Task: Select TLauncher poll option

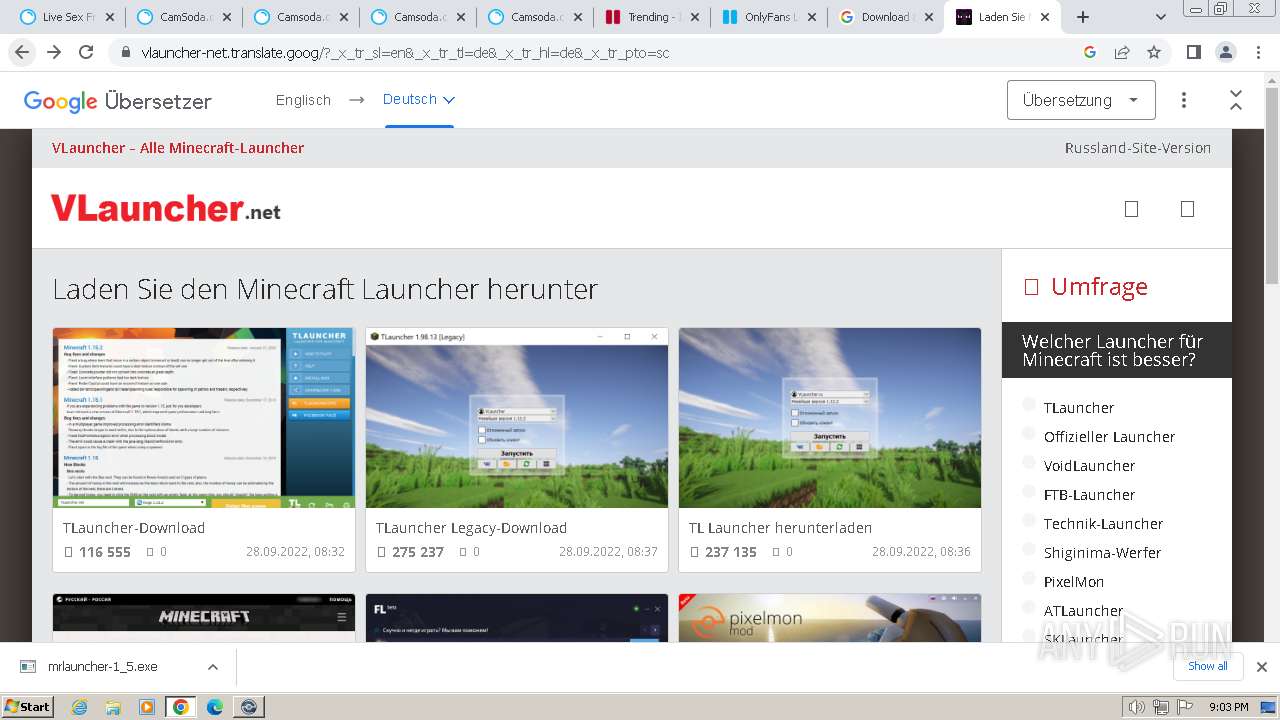Action: click(x=1029, y=405)
